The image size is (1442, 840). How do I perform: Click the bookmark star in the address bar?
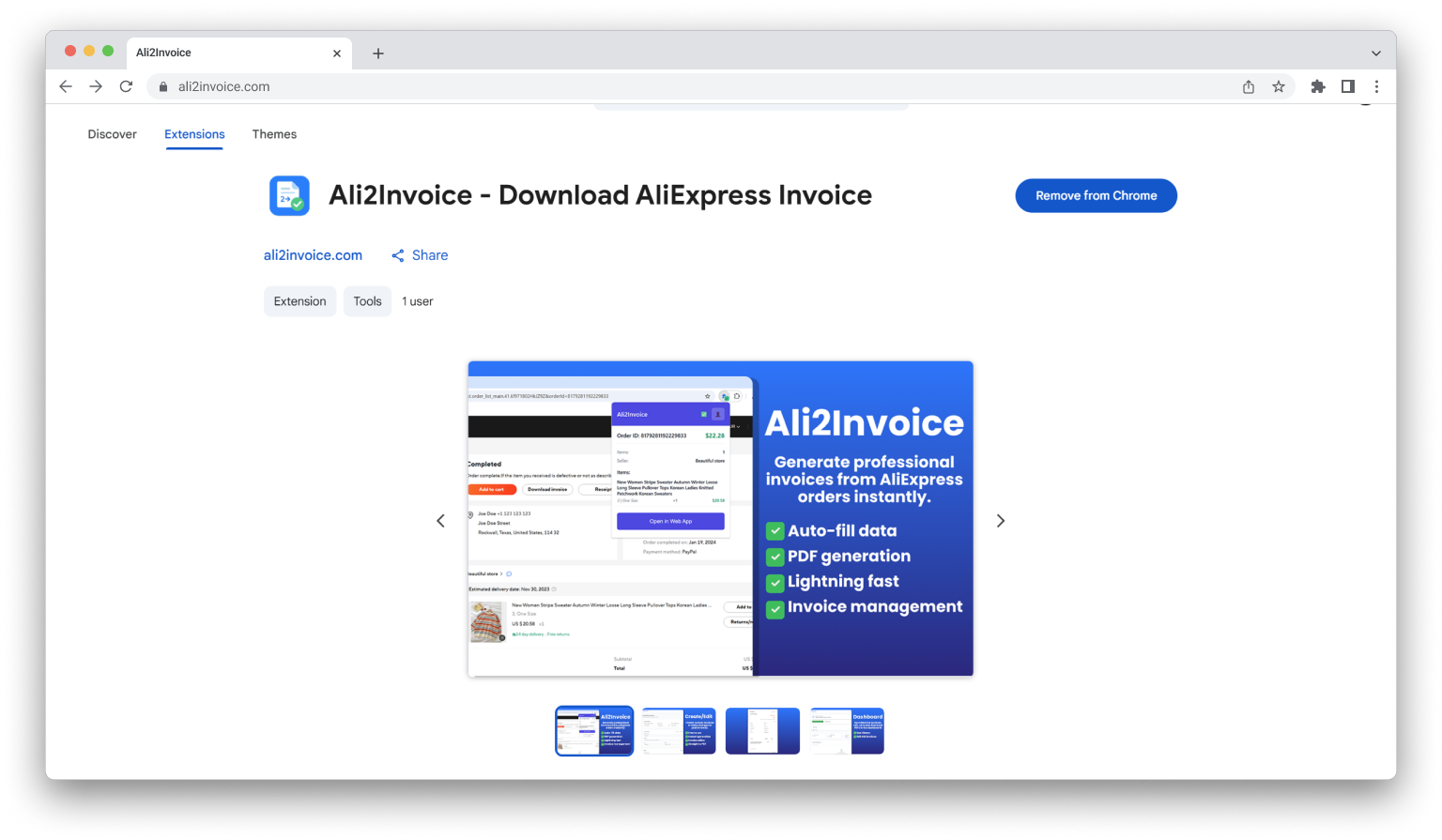click(x=1278, y=85)
